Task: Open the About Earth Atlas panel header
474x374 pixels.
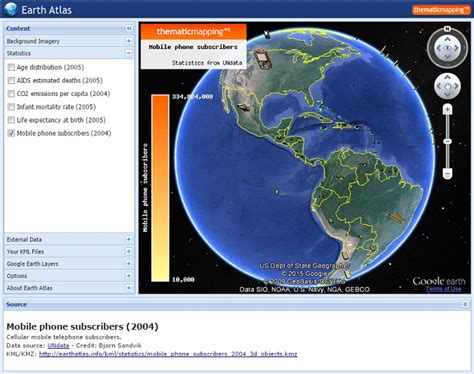Action: pyautogui.click(x=69, y=288)
